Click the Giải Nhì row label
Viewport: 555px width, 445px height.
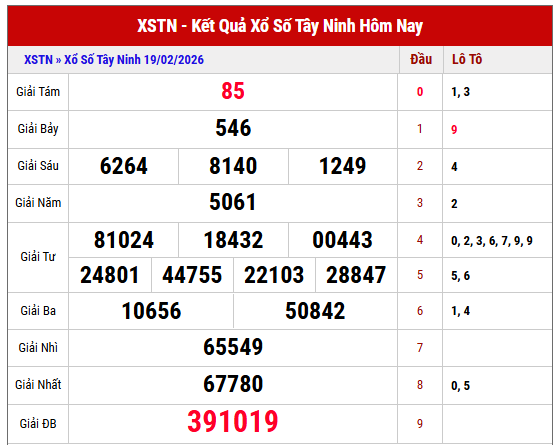coord(38,348)
